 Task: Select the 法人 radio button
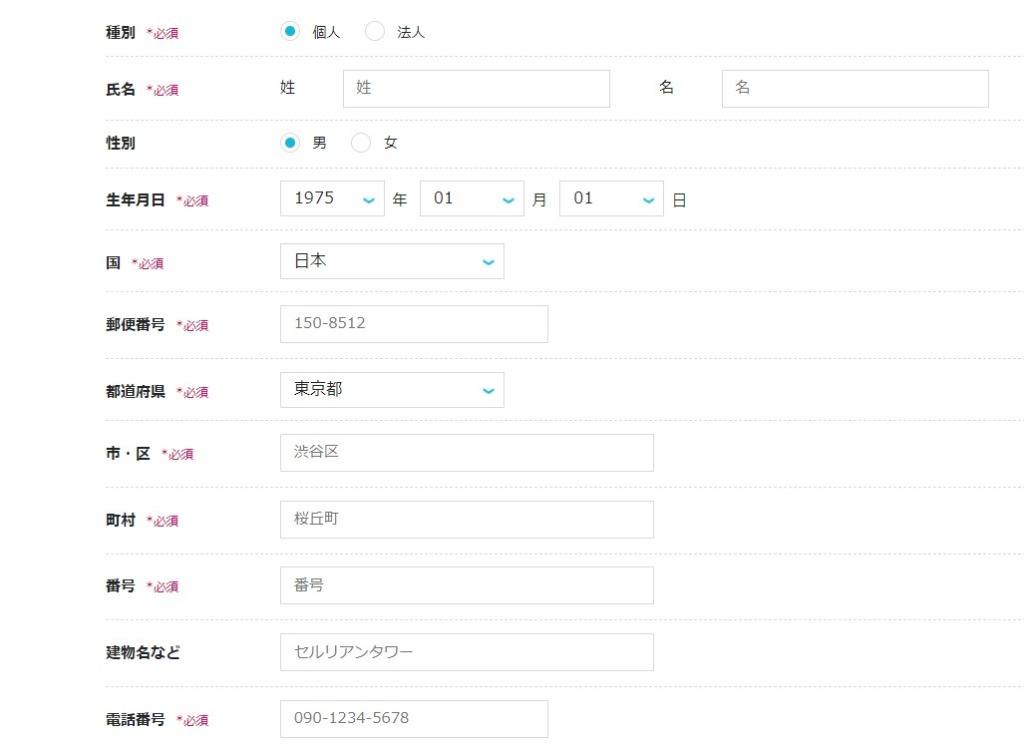point(375,31)
